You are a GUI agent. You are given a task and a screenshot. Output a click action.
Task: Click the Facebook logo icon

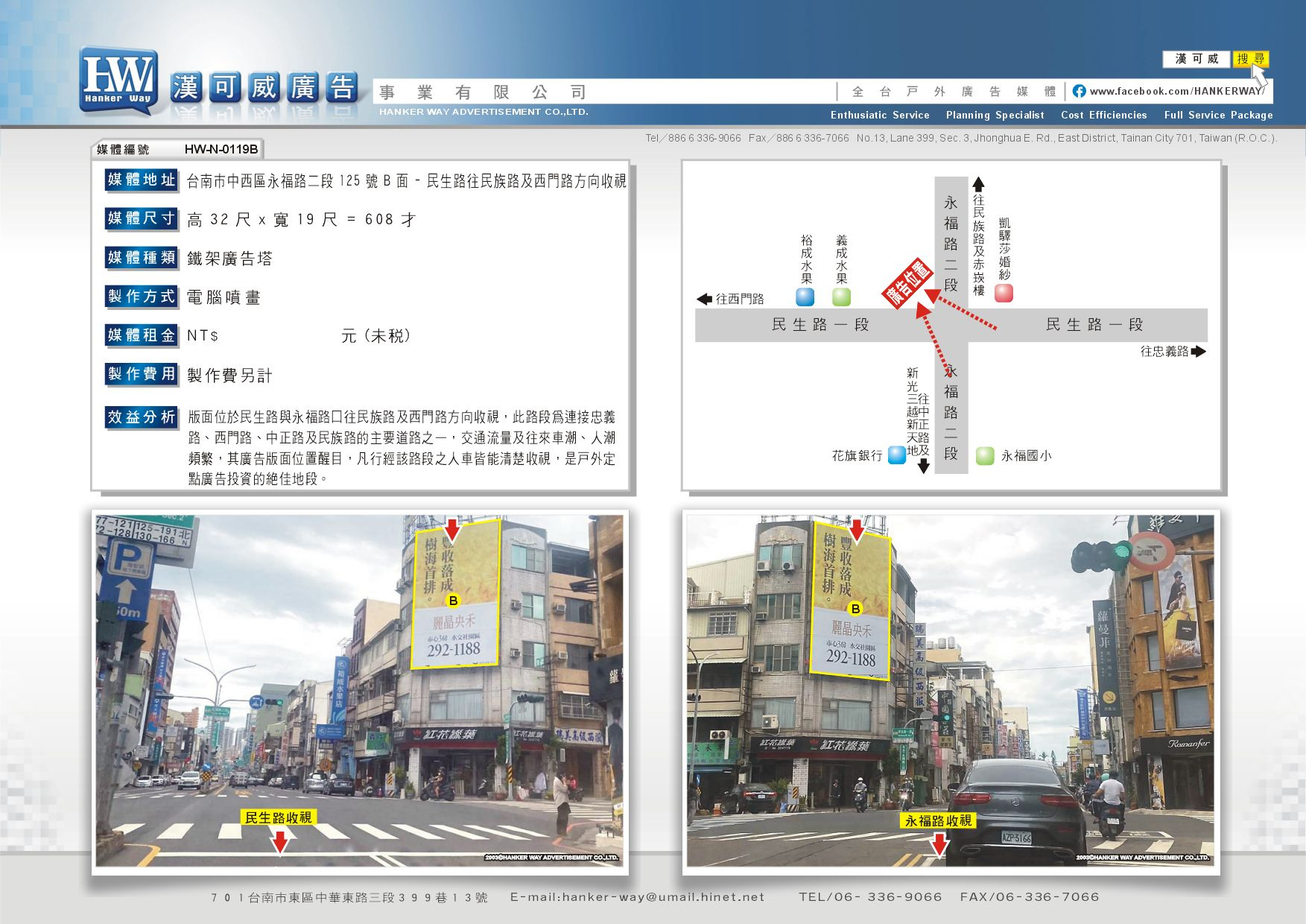tap(1079, 91)
